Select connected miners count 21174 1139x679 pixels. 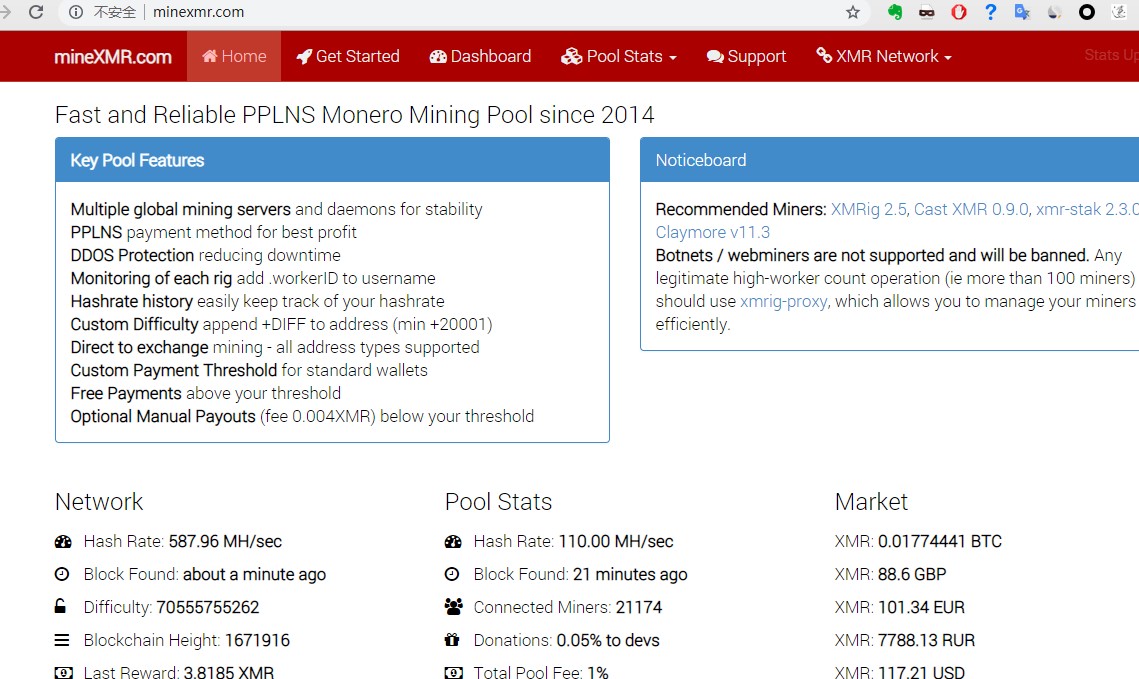(639, 607)
